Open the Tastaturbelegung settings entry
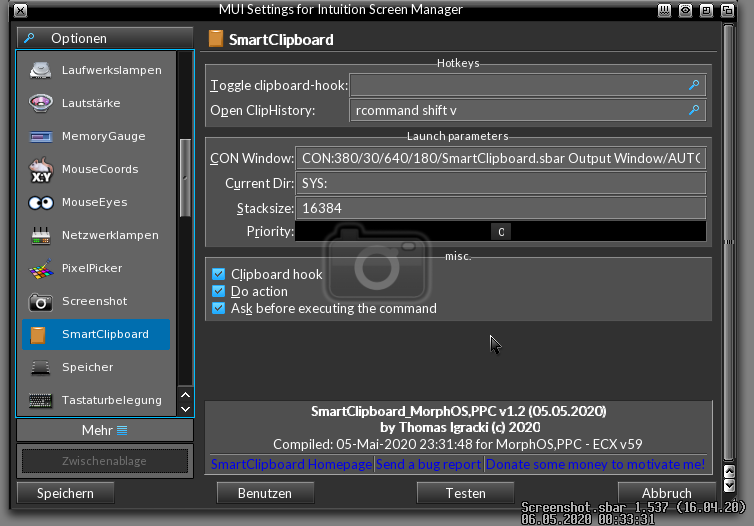The width and height of the screenshot is (754, 526). 111,400
